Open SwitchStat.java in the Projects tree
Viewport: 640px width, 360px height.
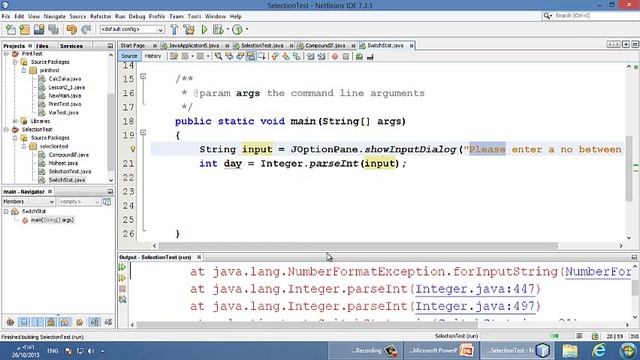point(67,180)
